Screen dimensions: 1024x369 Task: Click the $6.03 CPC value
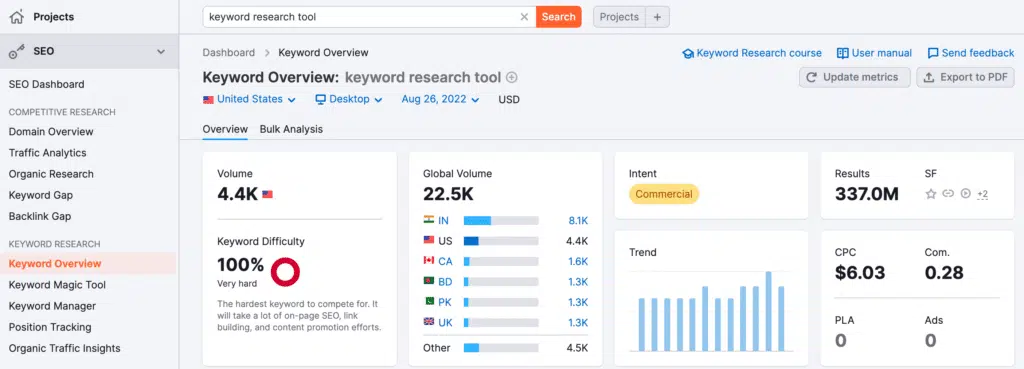859,272
